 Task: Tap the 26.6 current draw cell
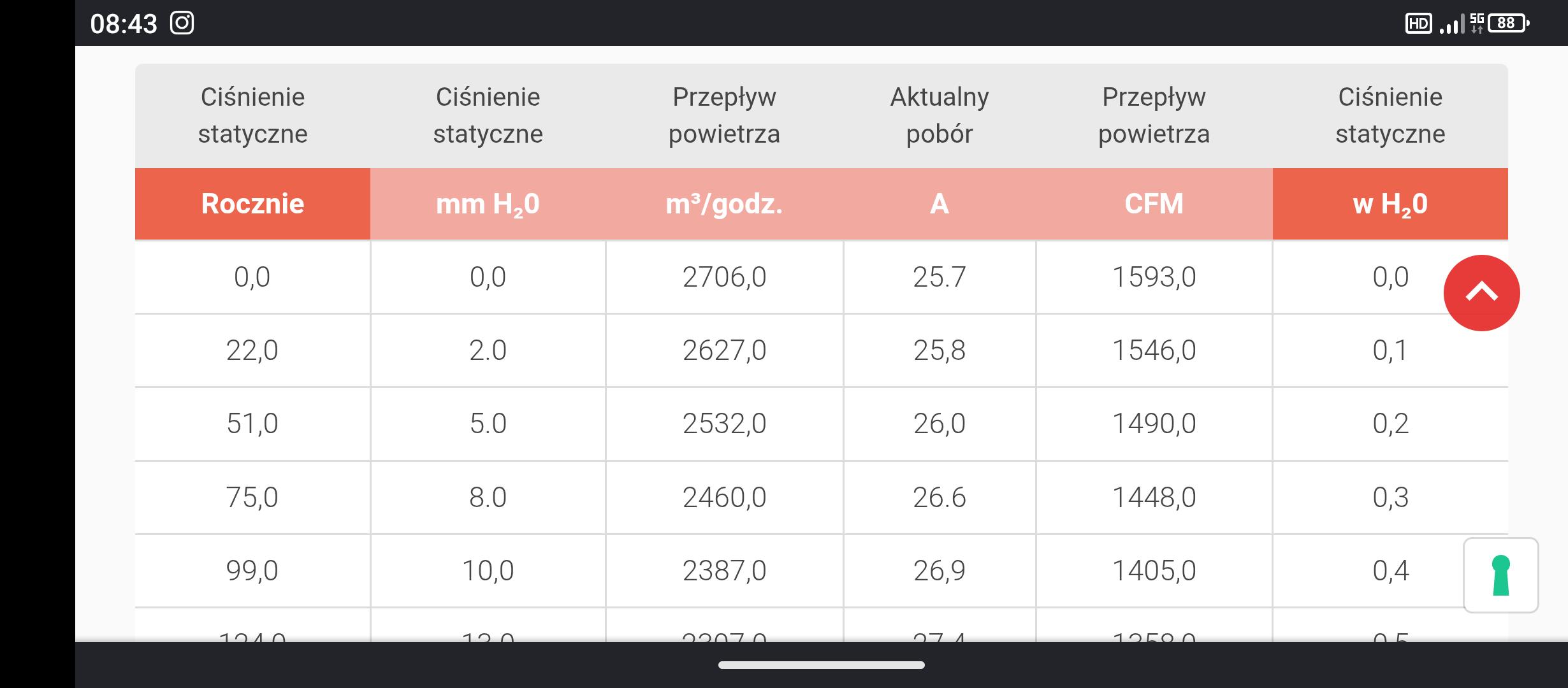tap(940, 497)
